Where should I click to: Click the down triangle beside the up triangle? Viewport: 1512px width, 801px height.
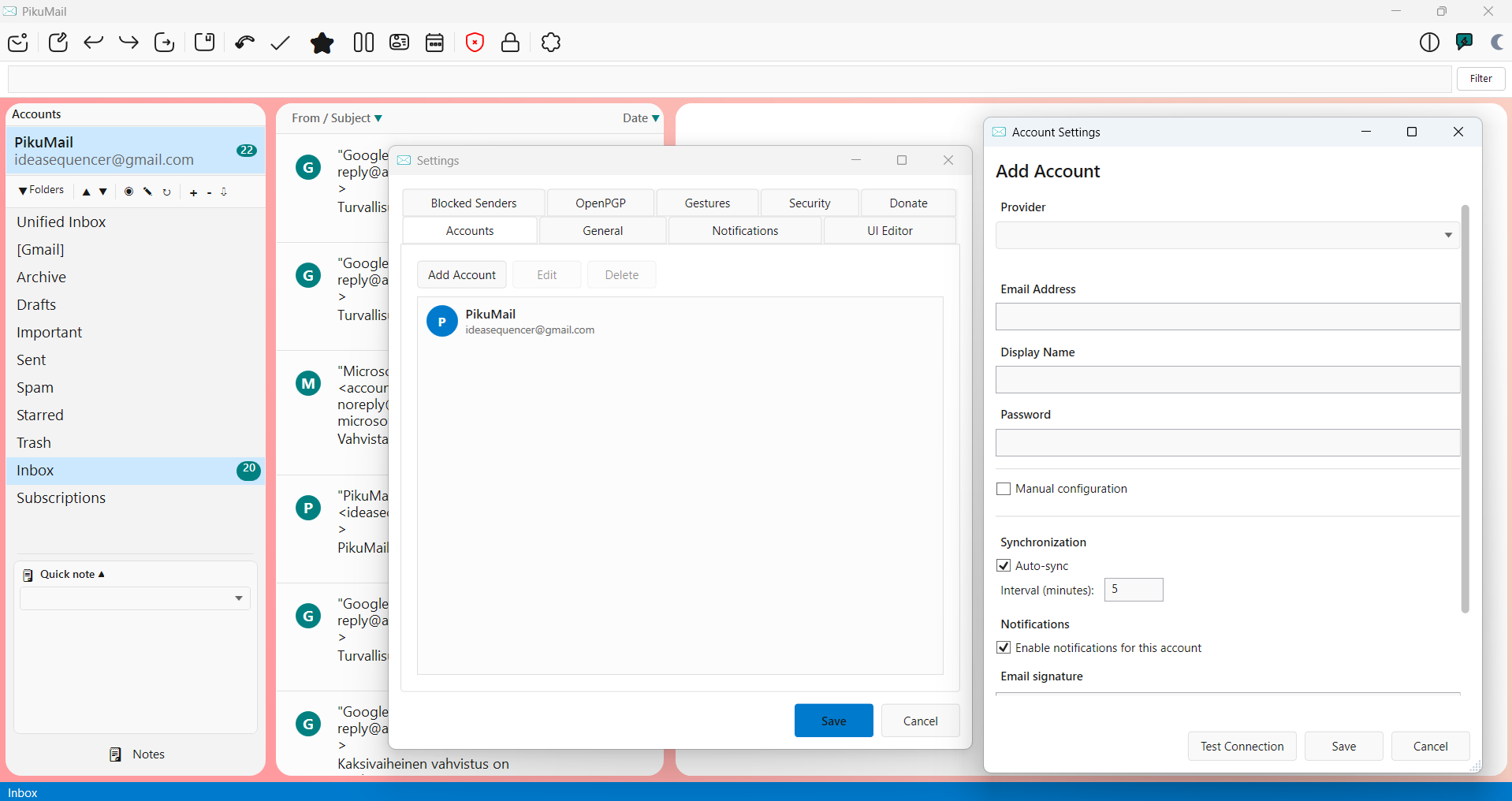click(103, 192)
